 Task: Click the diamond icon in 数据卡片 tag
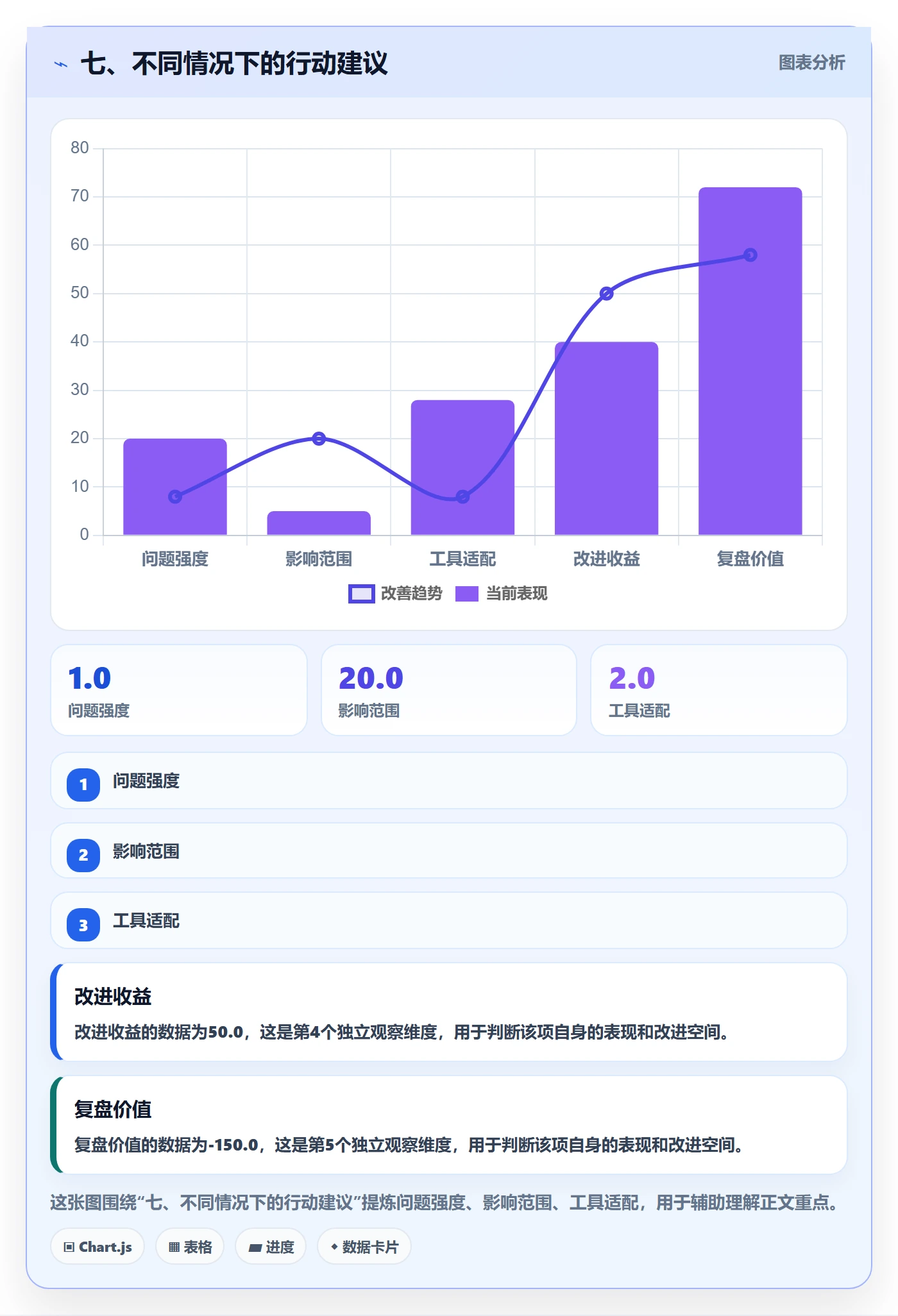334,1247
